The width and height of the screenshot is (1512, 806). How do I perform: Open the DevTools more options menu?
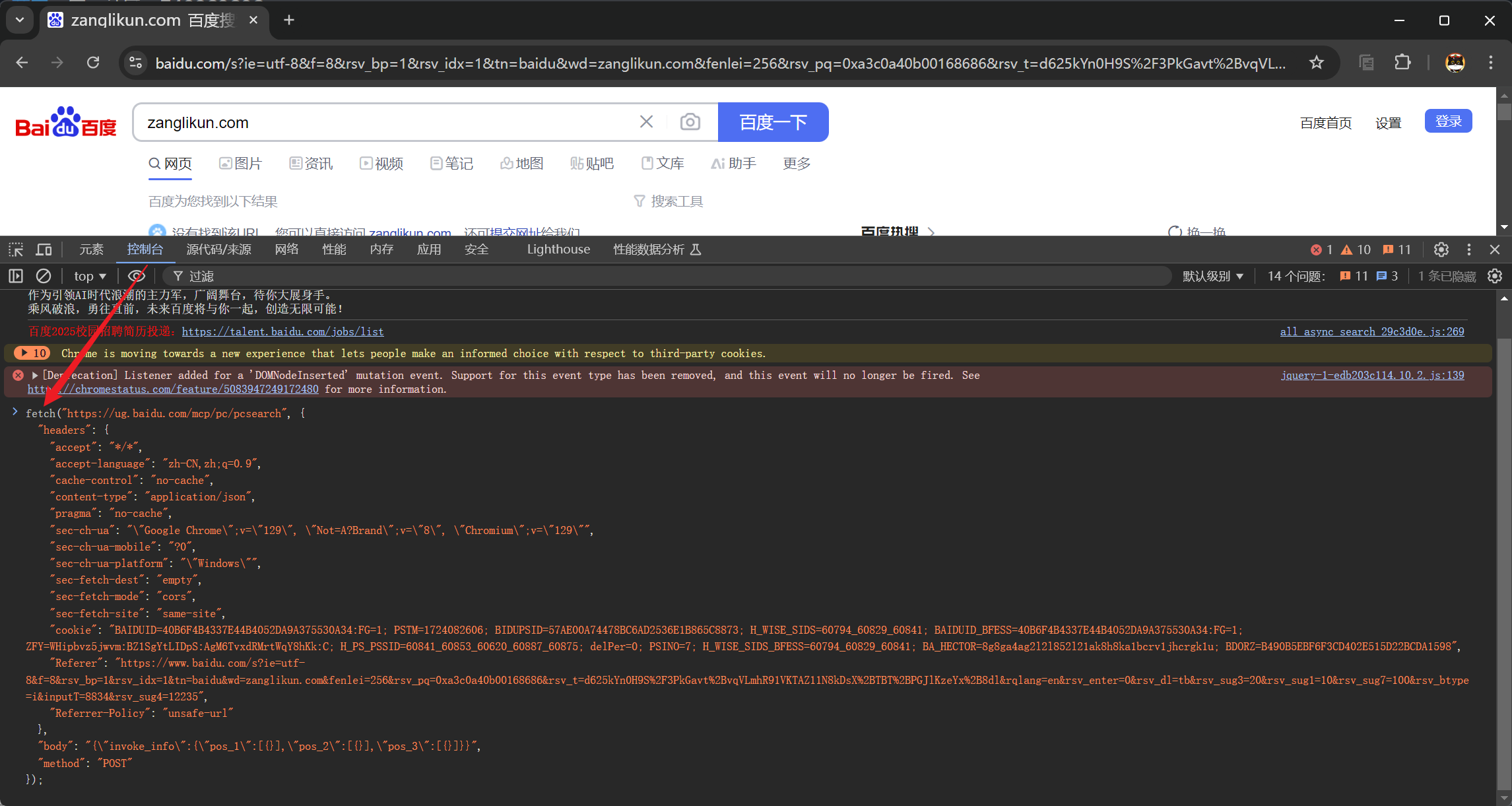(1468, 250)
